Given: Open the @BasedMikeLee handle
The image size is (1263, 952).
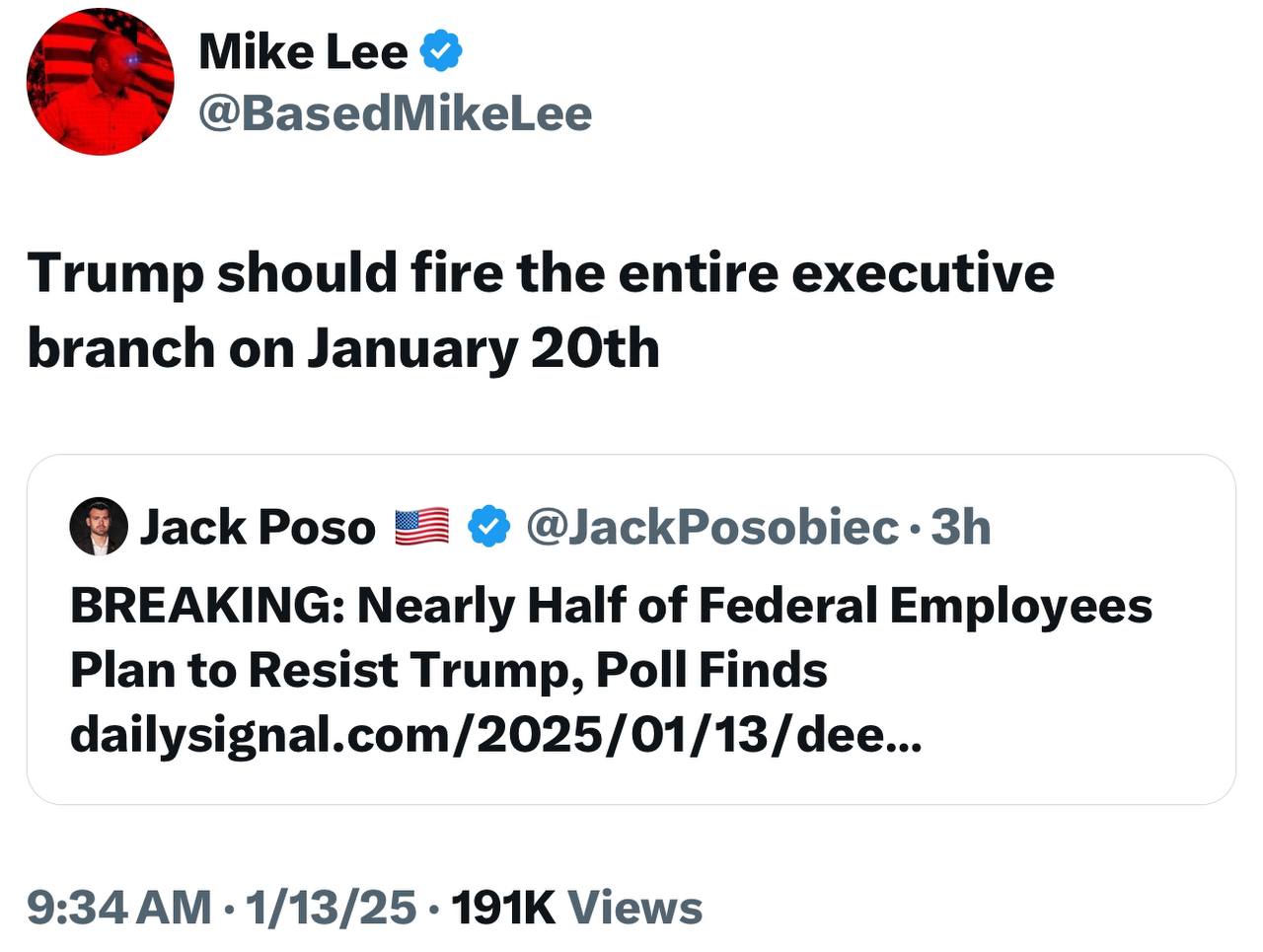Looking at the screenshot, I should (x=395, y=113).
